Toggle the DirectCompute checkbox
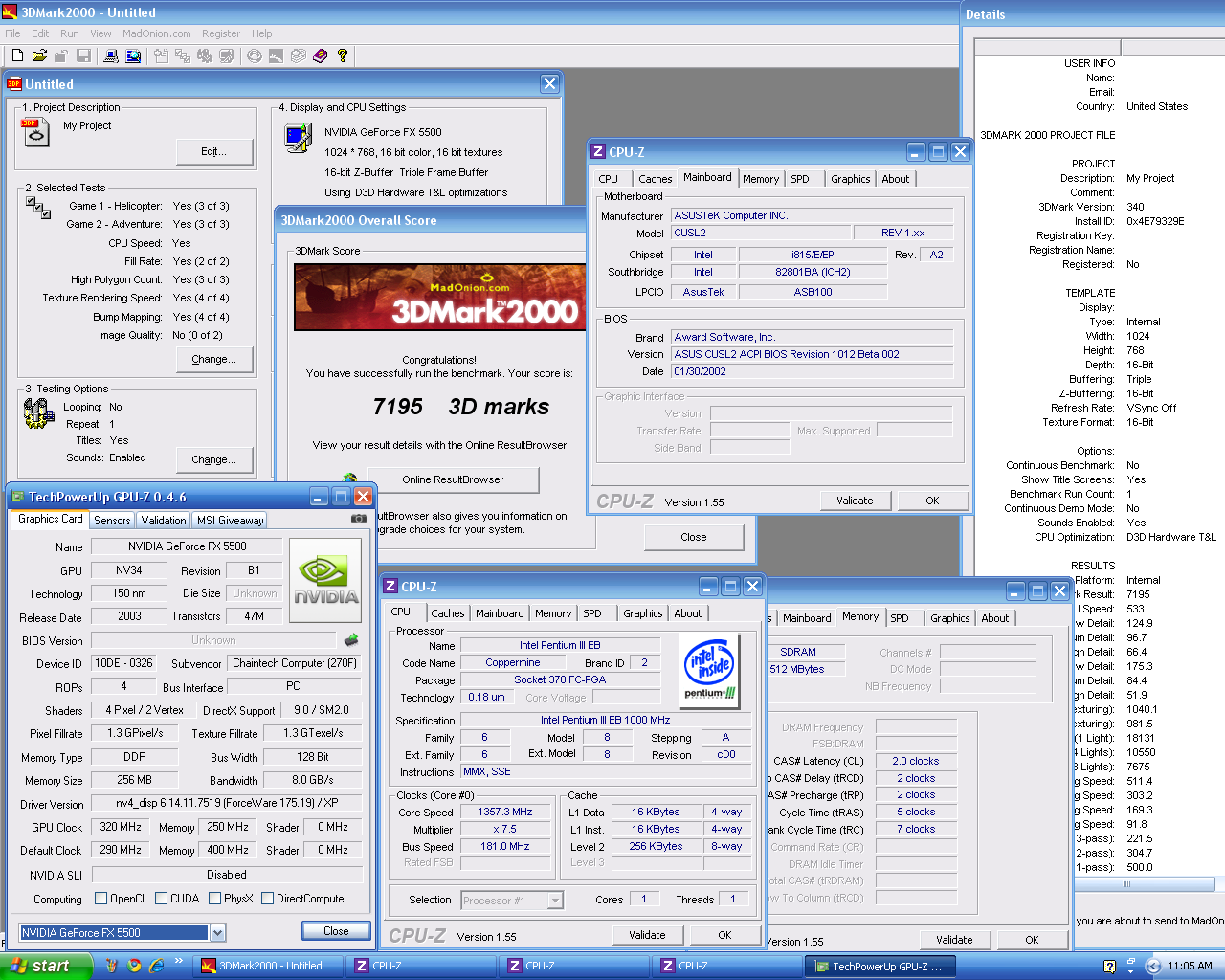1225x980 pixels. tap(267, 899)
